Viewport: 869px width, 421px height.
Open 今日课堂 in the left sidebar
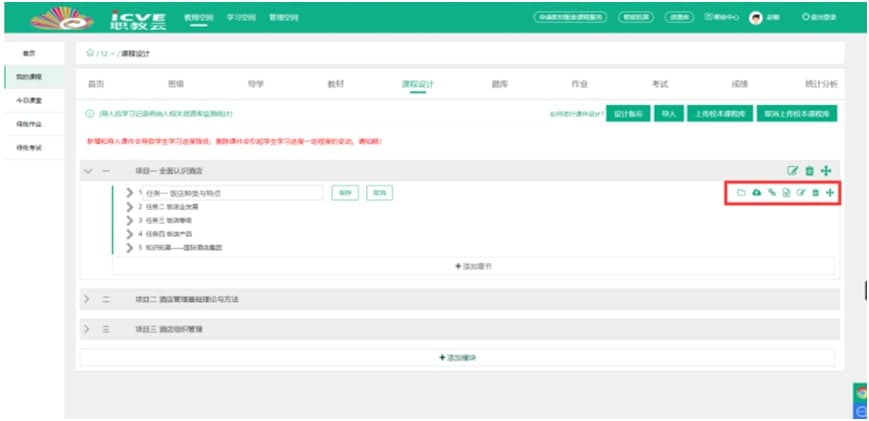coord(28,100)
